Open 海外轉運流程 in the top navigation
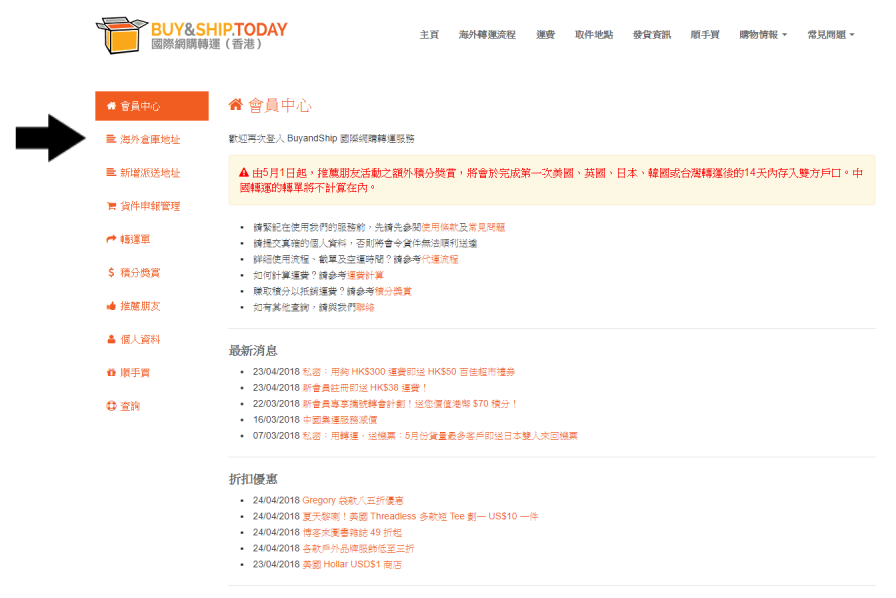 487,35
